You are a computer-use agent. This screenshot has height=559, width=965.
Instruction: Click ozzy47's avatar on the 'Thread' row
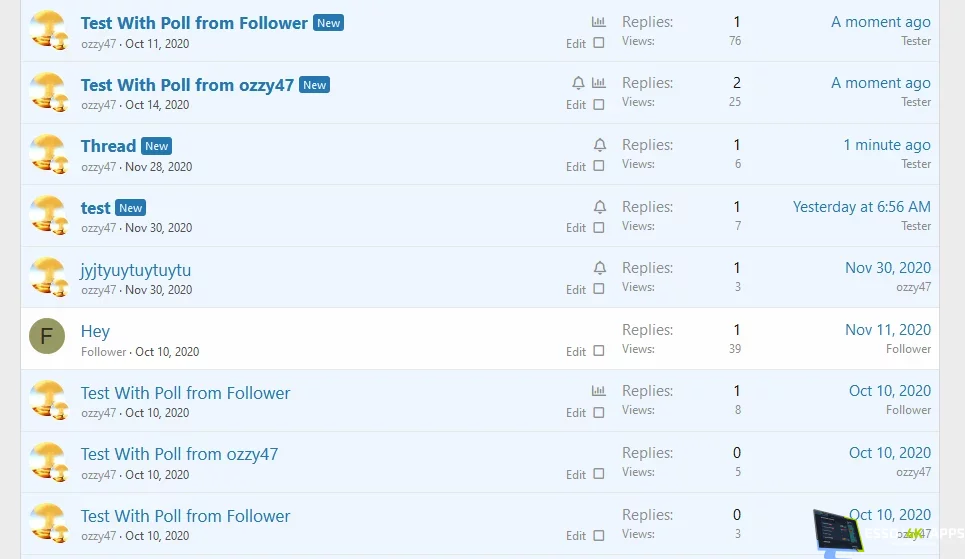tap(47, 153)
